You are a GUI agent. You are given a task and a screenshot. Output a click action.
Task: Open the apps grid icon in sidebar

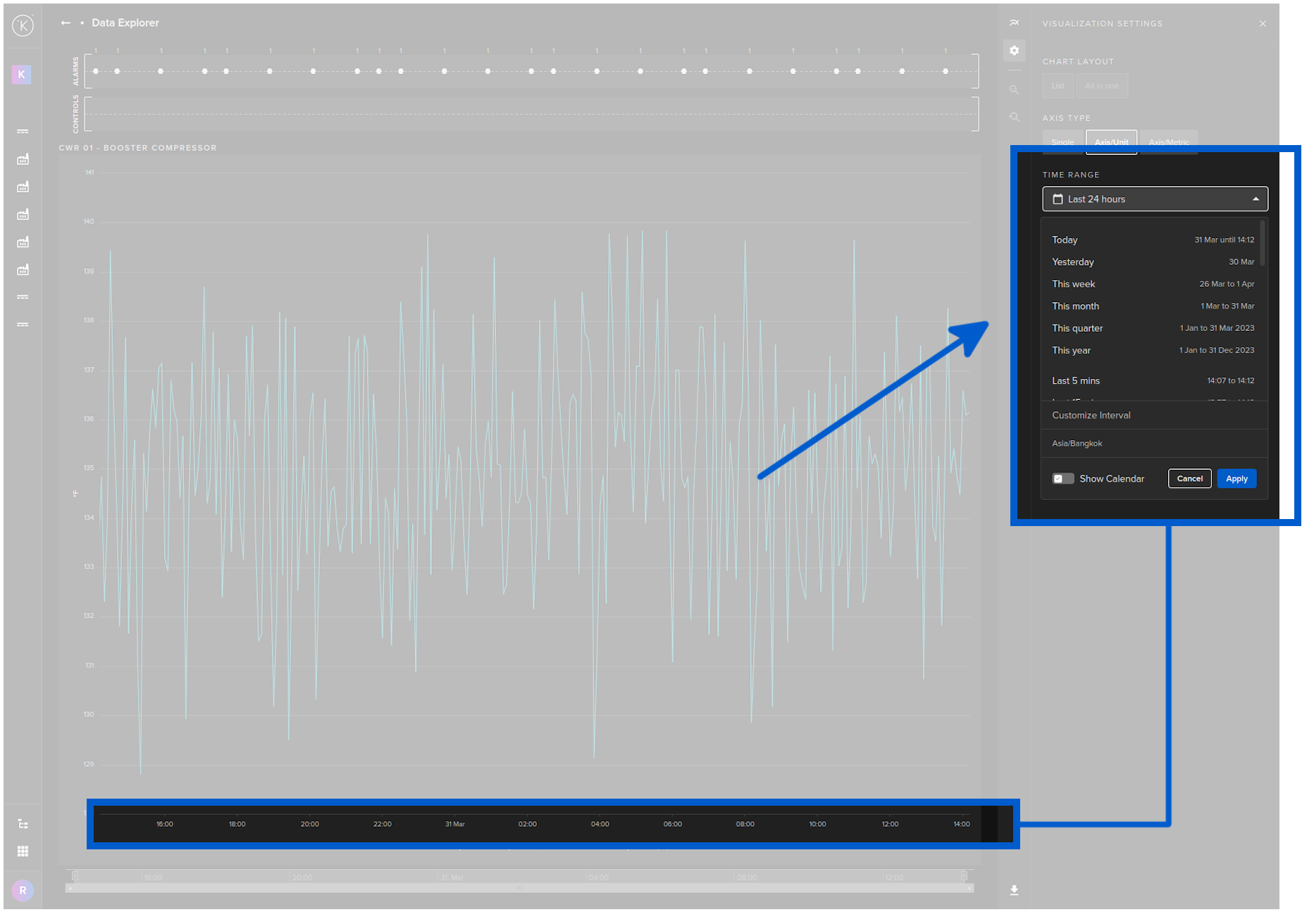tap(23, 851)
